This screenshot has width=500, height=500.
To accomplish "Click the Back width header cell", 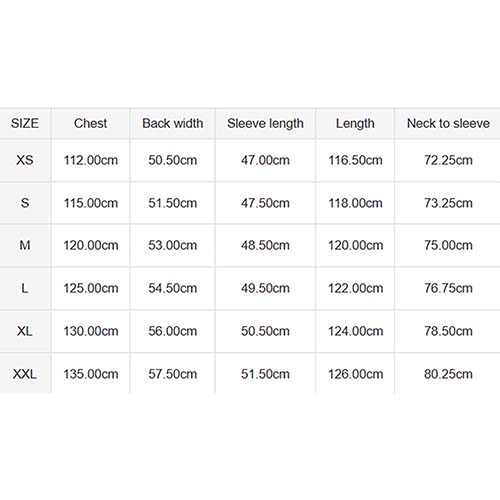I will tap(173, 123).
